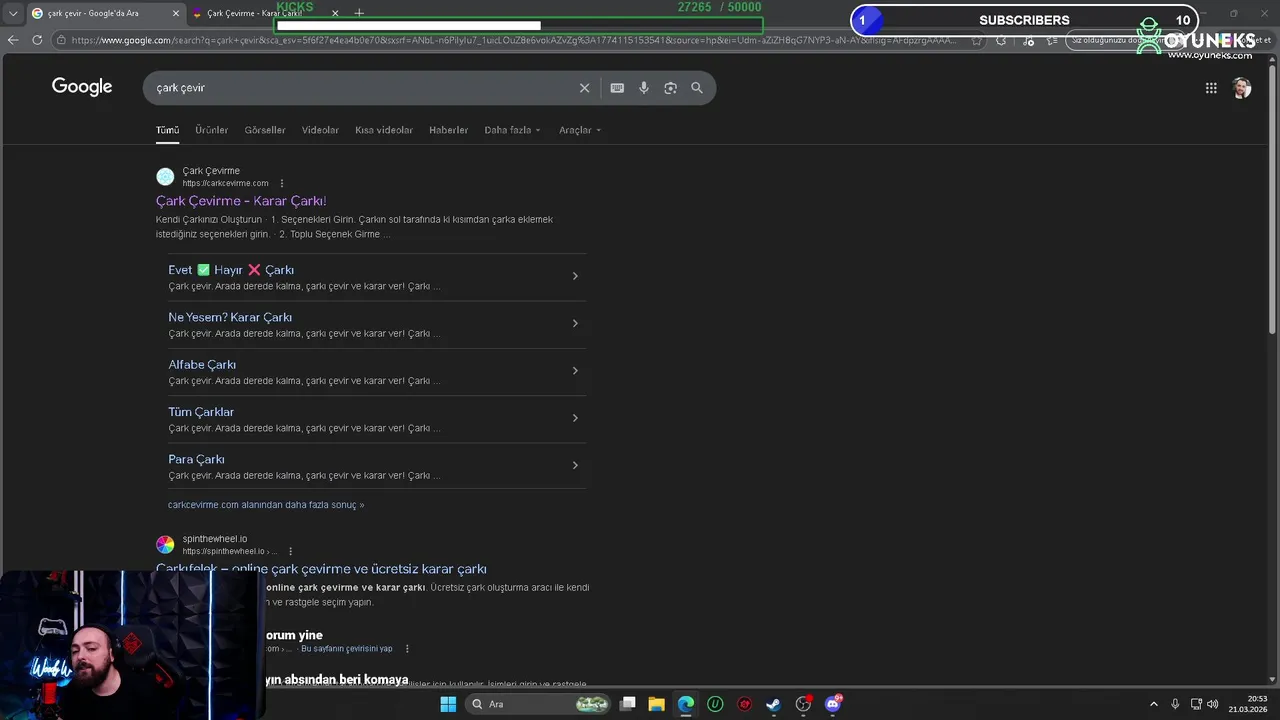Expand the Daha fazla dropdown
The height and width of the screenshot is (720, 1280).
512,130
